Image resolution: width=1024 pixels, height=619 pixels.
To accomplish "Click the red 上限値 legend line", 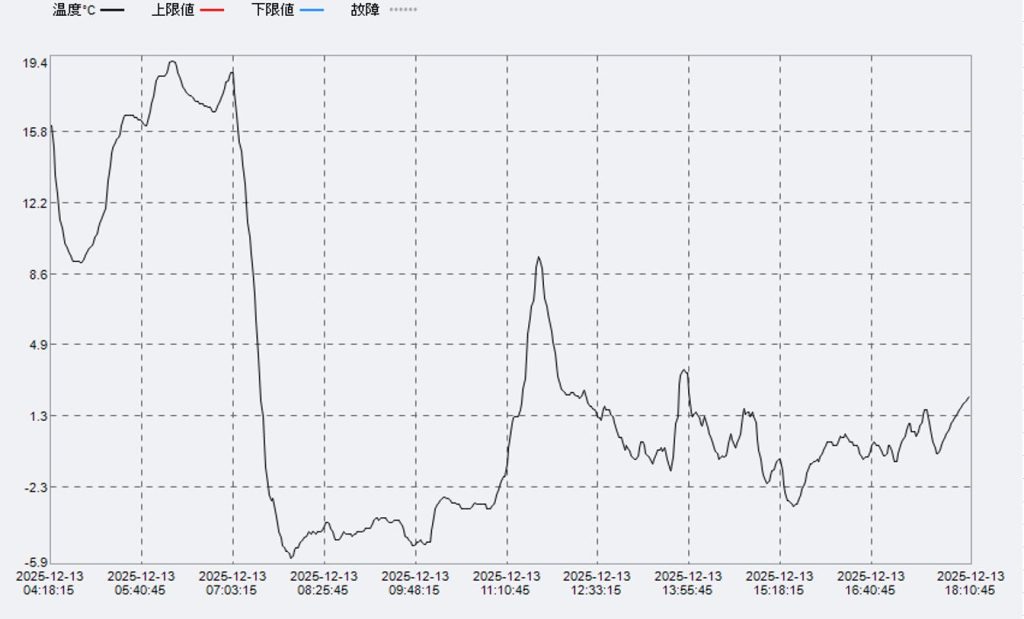I will pos(211,10).
